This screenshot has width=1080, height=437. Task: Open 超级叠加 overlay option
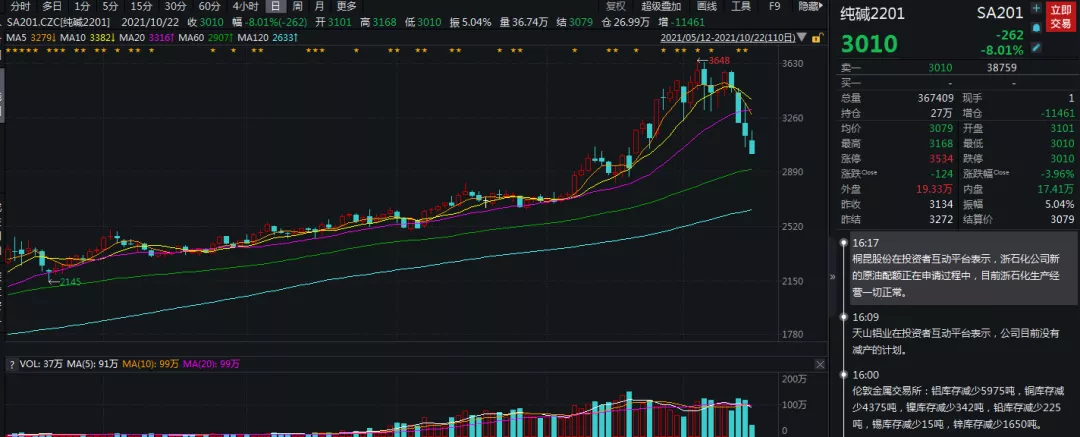(661, 7)
